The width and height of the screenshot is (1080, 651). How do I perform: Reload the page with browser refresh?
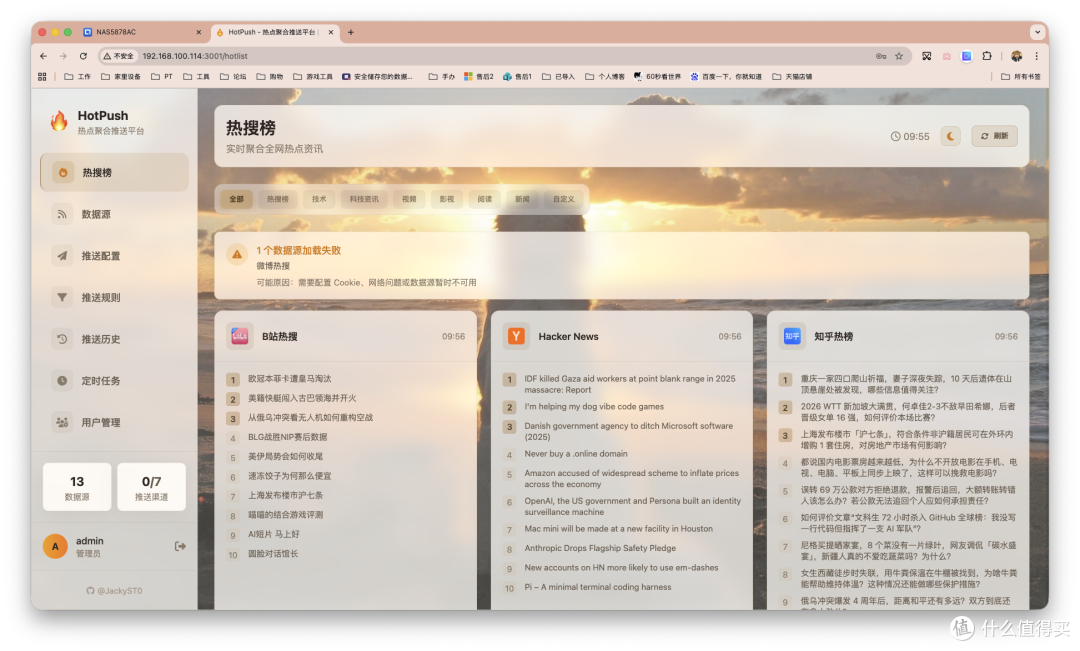(x=83, y=56)
